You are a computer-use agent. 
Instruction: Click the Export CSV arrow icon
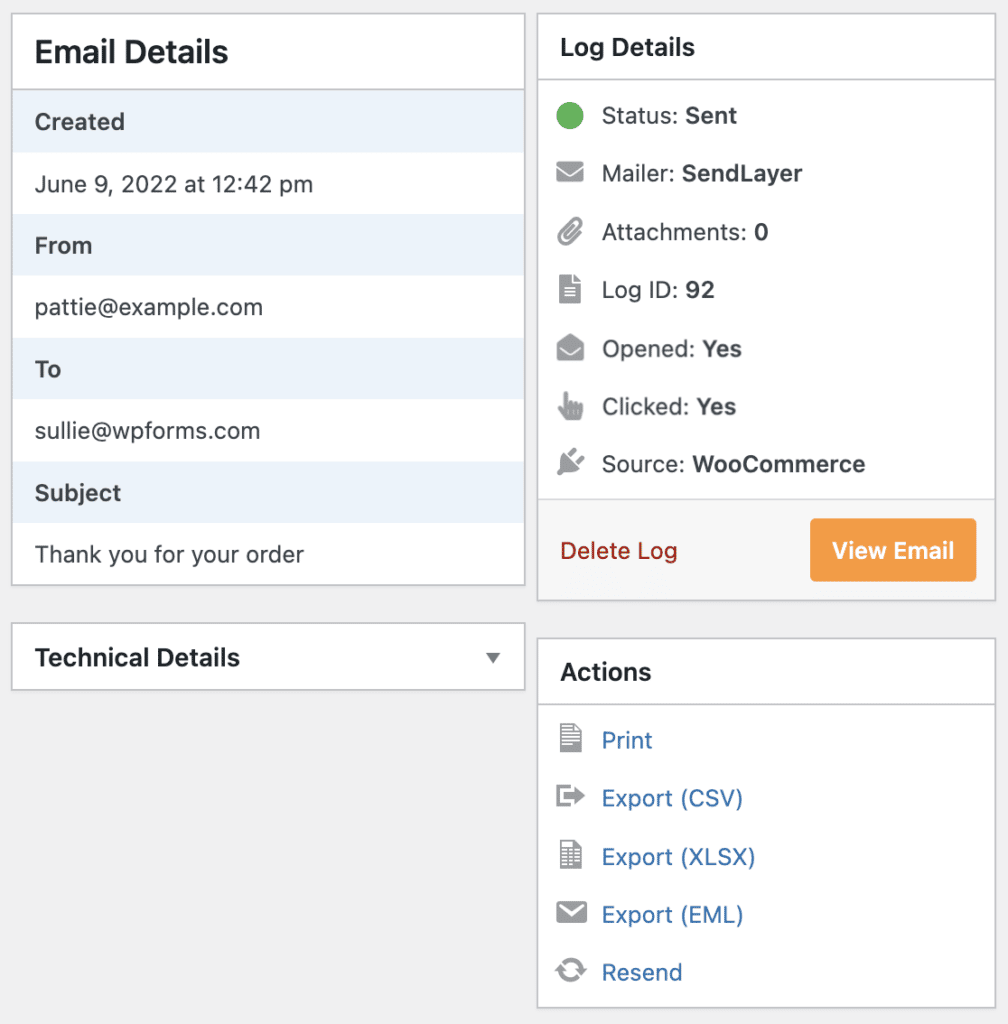click(570, 797)
